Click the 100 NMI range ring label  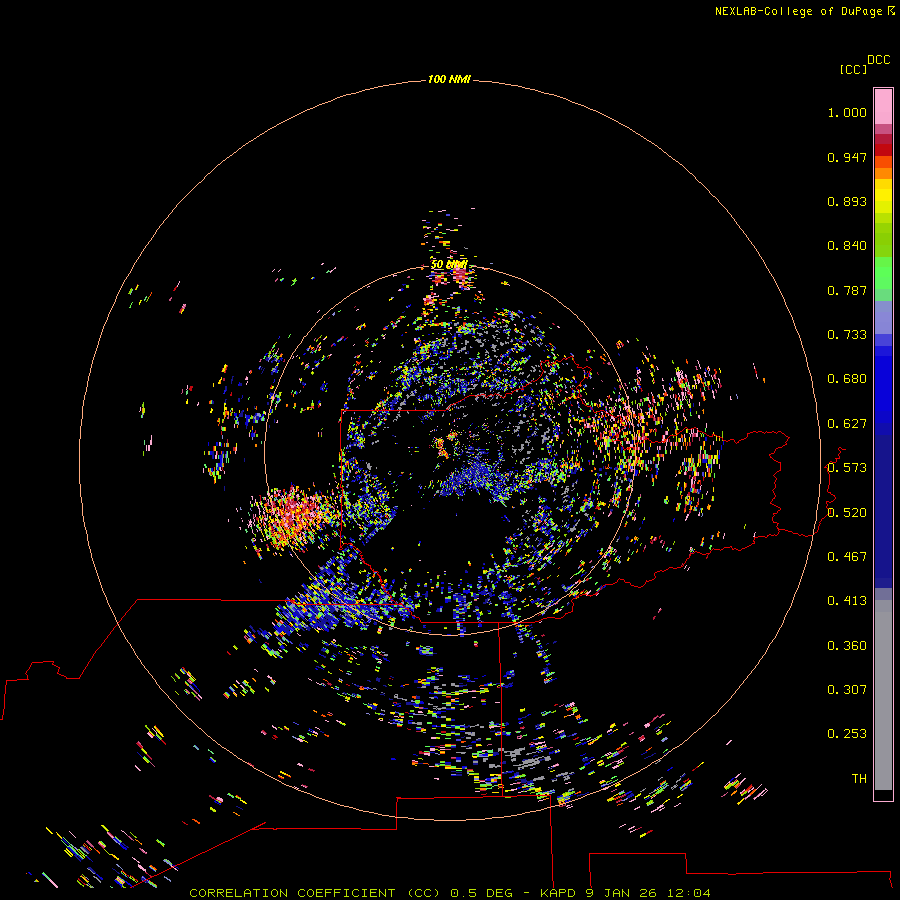point(449,79)
